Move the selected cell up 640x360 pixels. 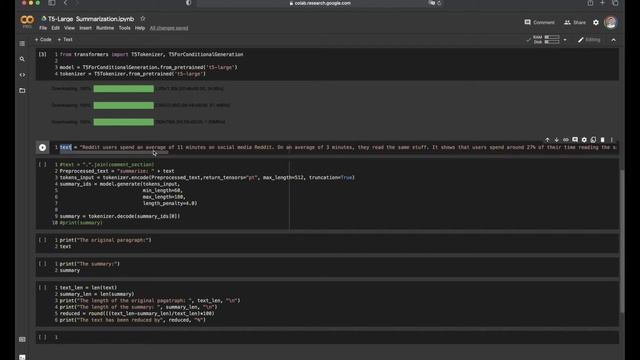coord(547,140)
